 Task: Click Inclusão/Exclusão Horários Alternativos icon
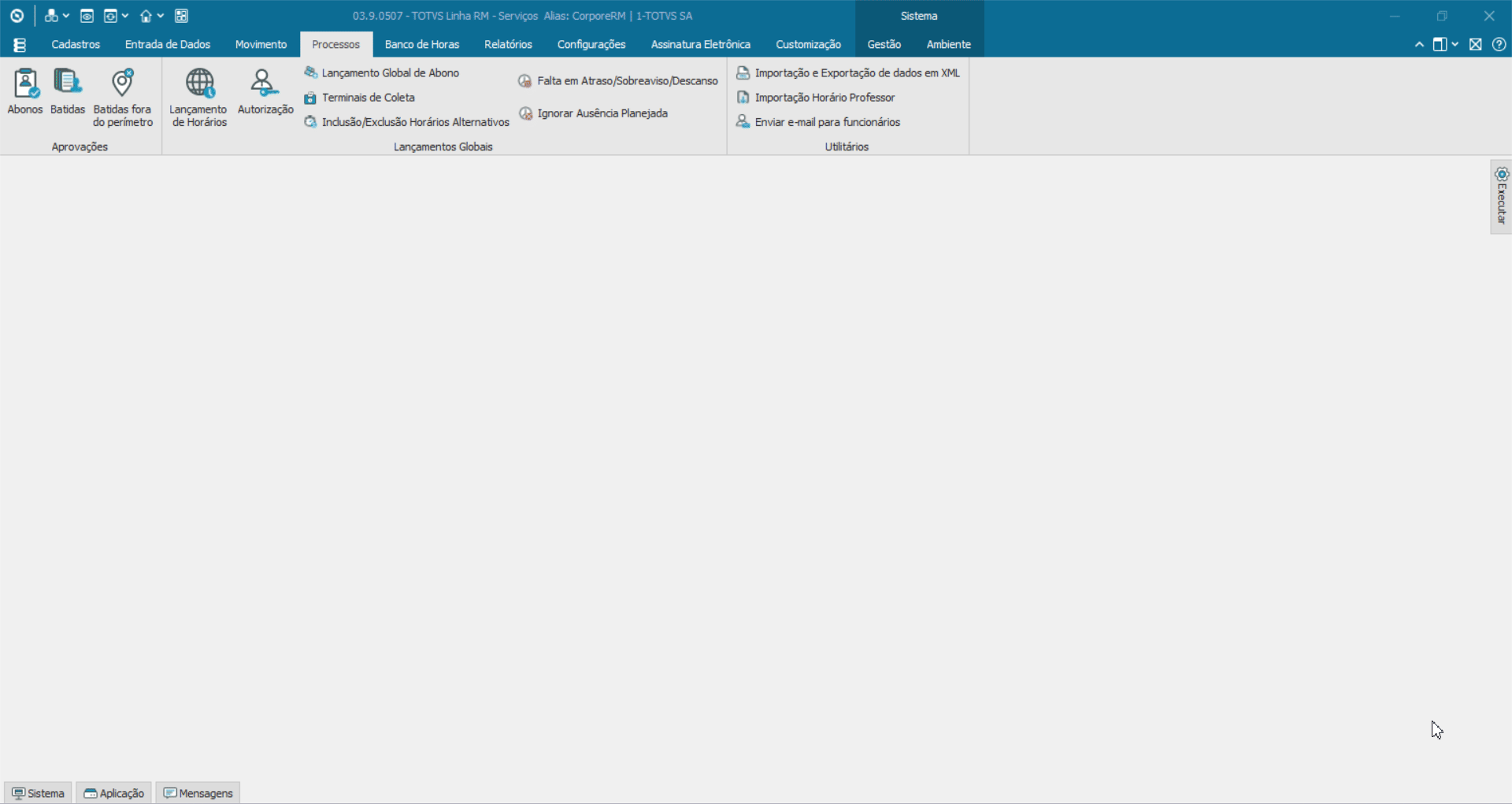[x=310, y=122]
